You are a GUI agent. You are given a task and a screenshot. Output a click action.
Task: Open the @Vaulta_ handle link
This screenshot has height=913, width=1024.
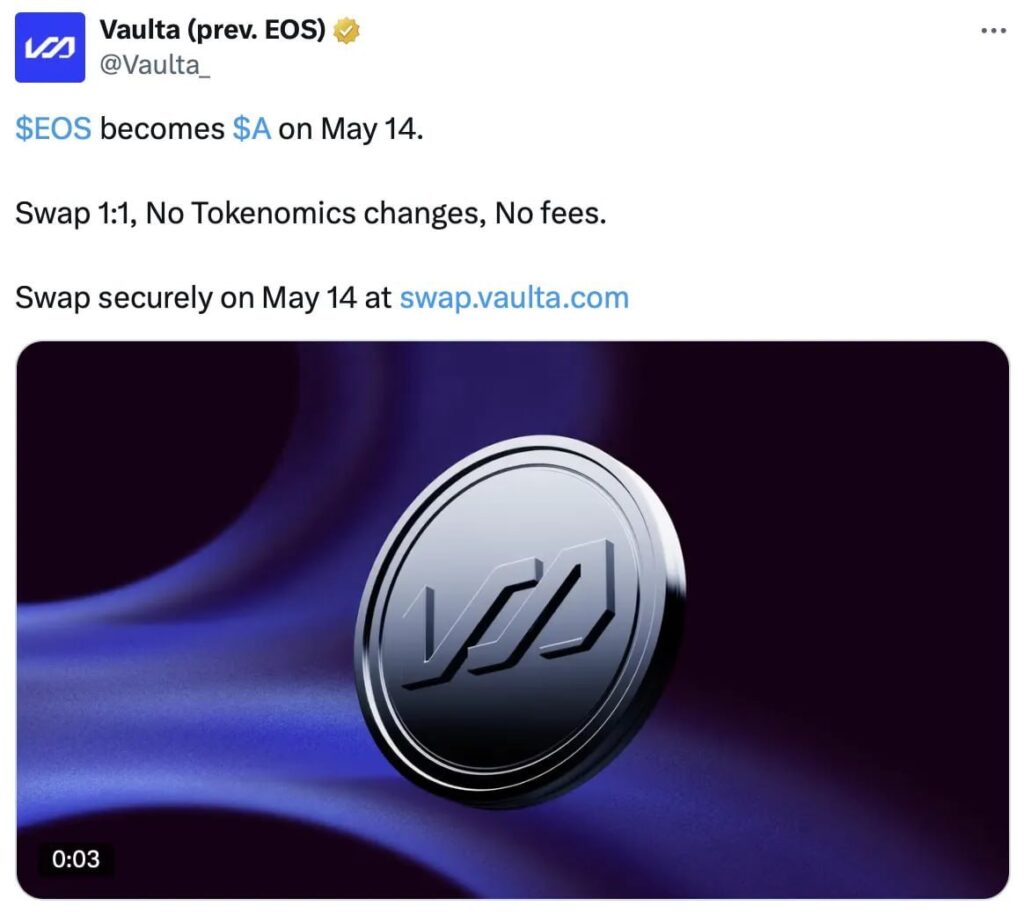[x=155, y=65]
